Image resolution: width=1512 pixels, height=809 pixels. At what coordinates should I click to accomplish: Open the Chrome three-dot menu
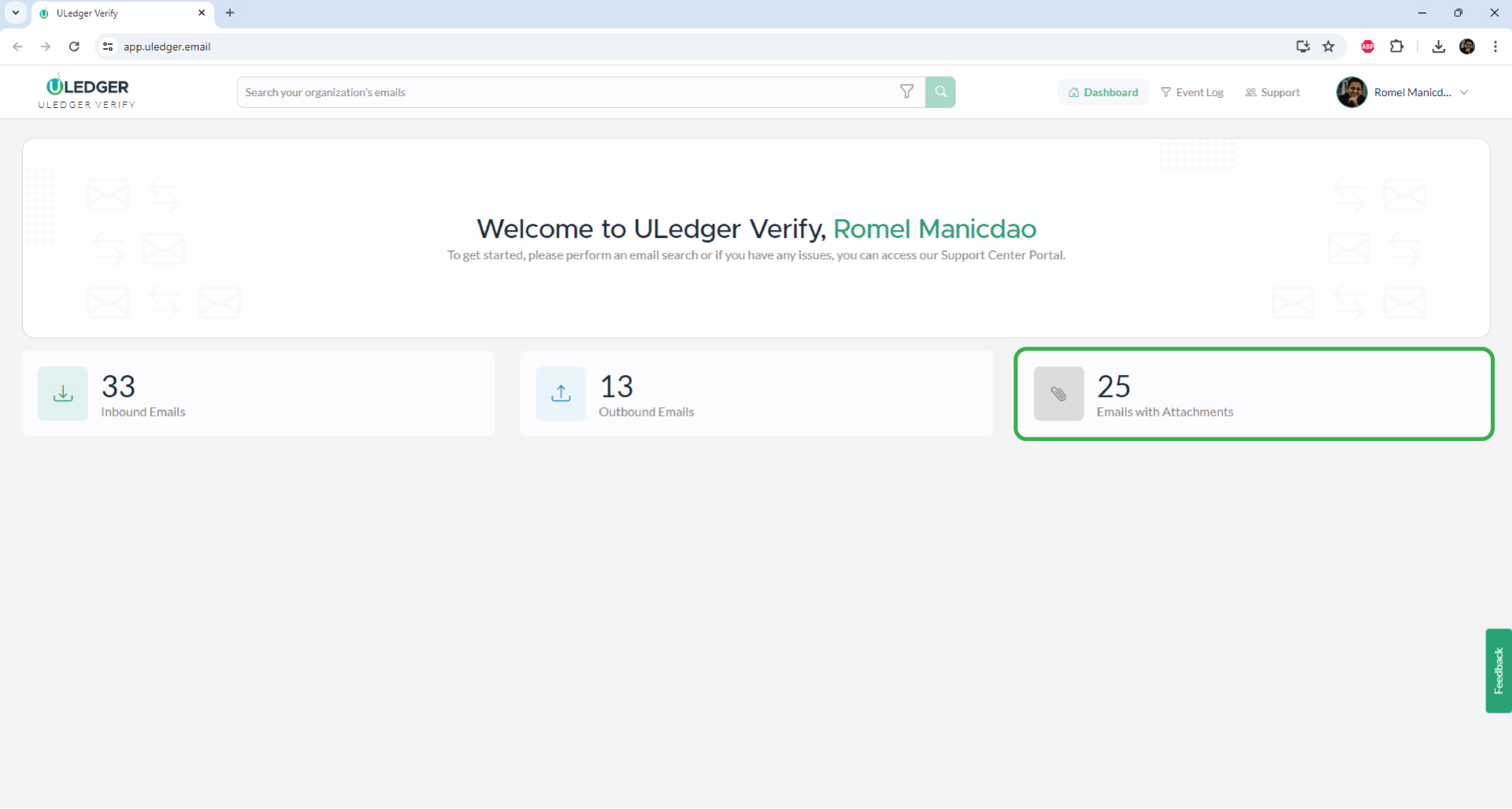(x=1495, y=46)
